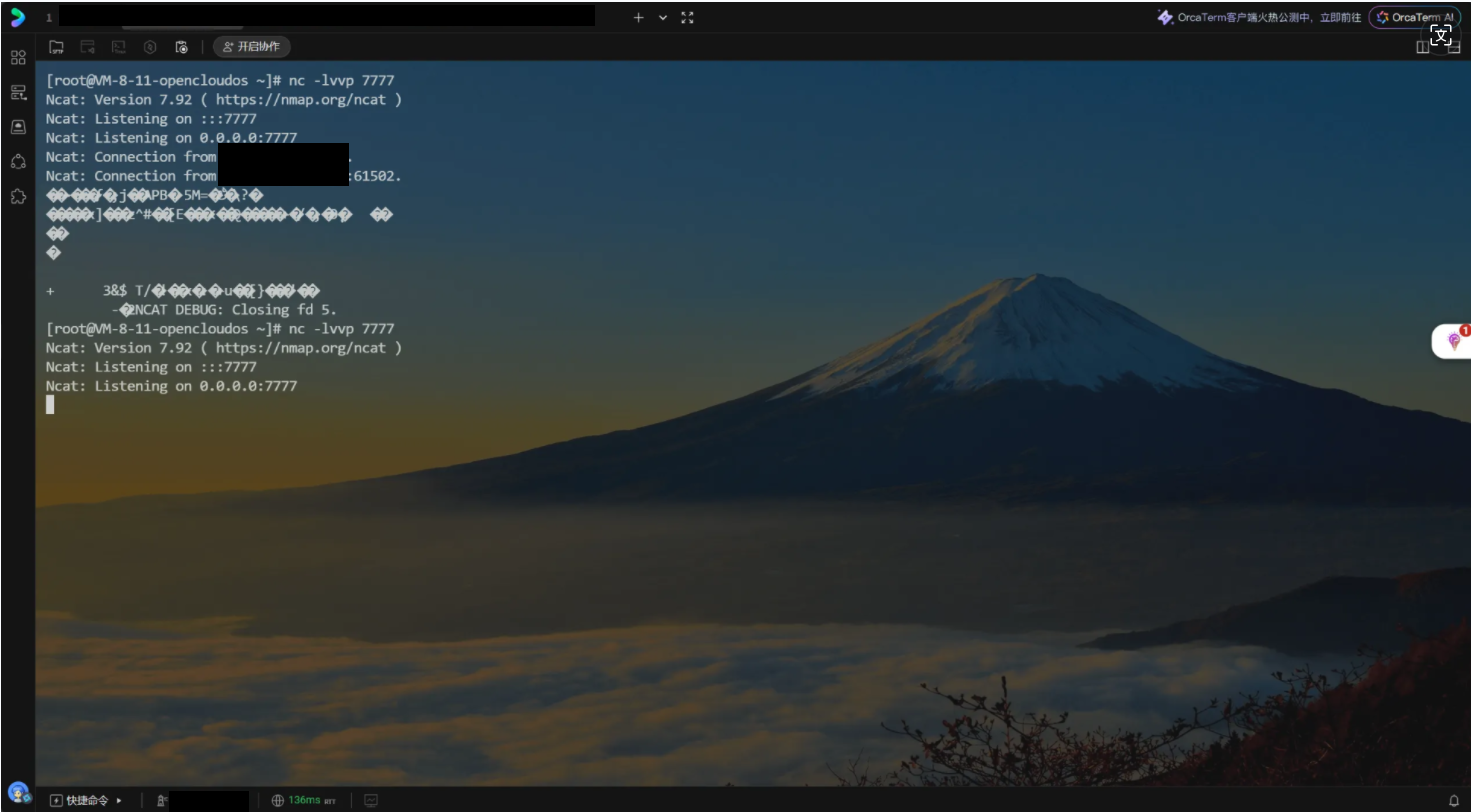The width and height of the screenshot is (1471, 812).
Task: Click the nmap.org/ncat URL in first Ncat output
Action: [301, 99]
